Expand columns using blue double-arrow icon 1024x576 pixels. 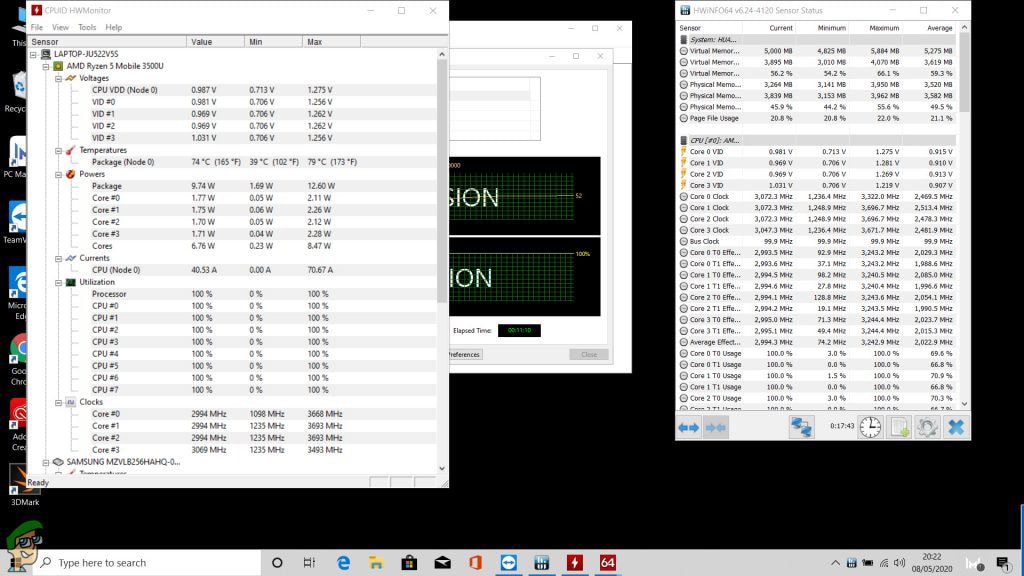click(x=688, y=427)
